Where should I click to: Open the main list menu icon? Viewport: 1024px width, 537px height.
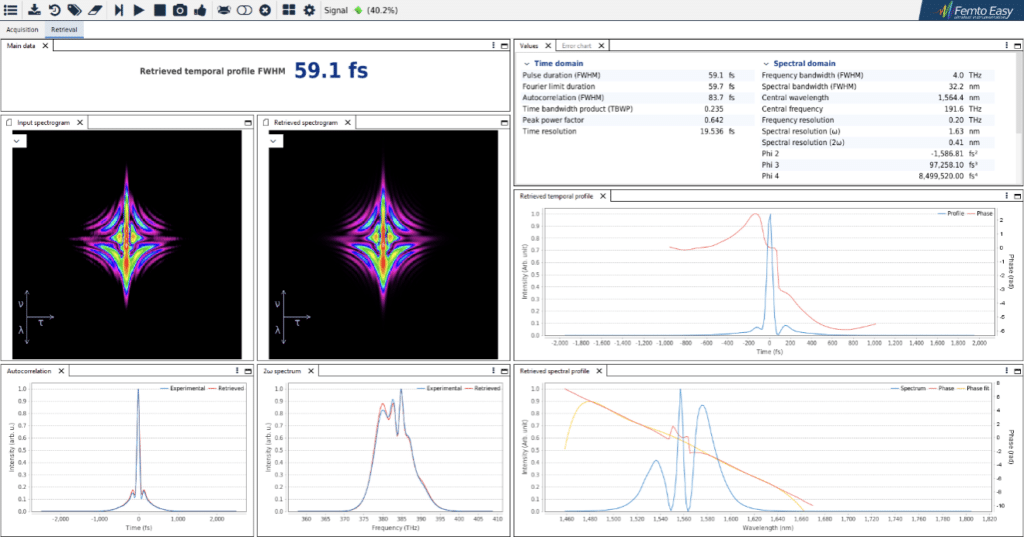(x=10, y=10)
